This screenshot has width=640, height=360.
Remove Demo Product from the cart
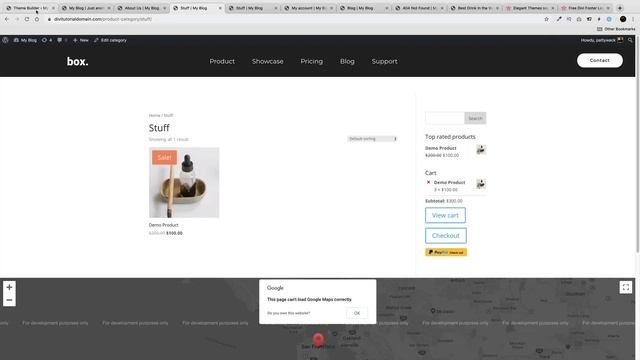pyautogui.click(x=428, y=182)
